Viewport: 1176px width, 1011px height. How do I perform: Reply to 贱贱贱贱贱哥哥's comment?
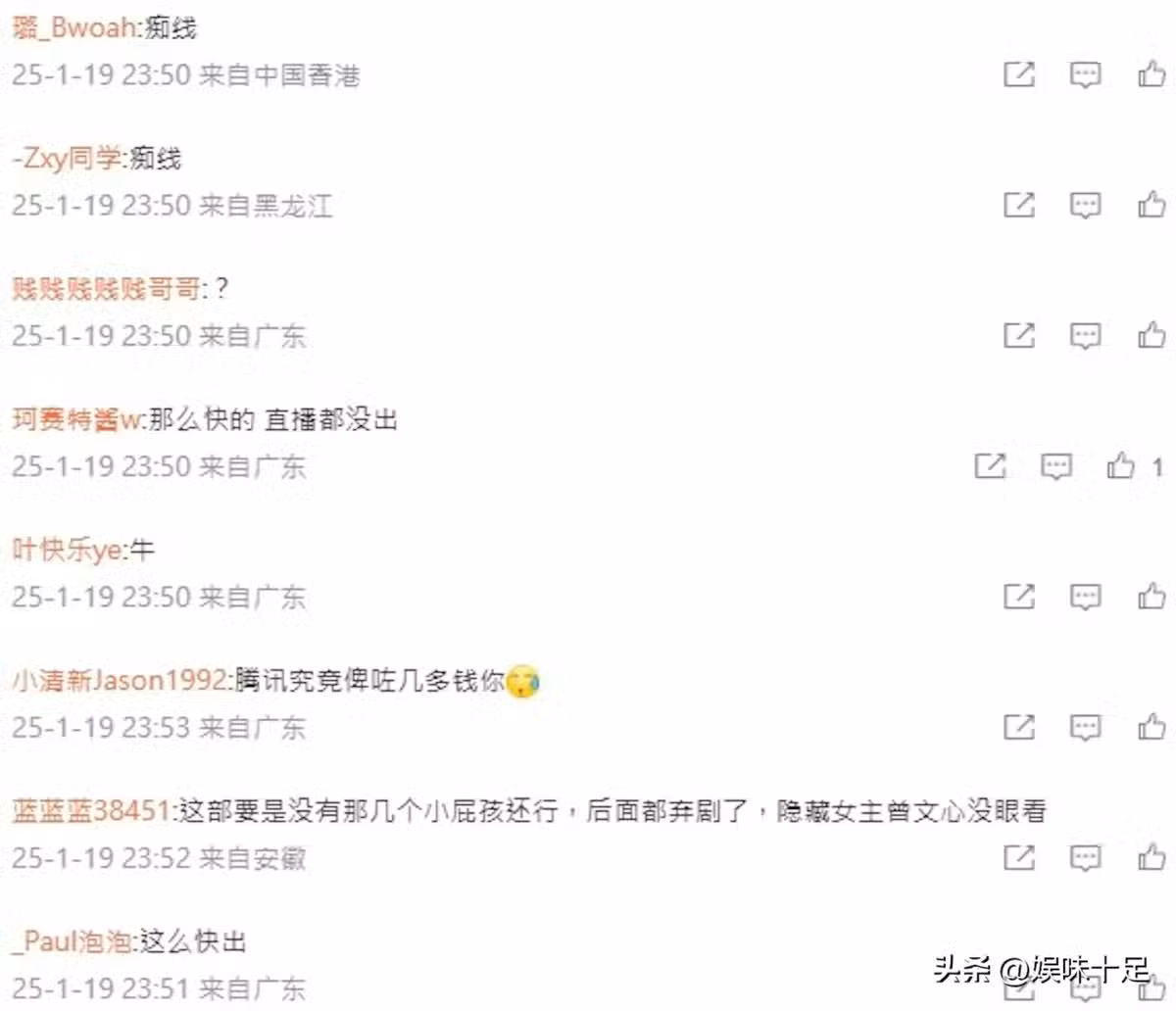[x=1085, y=336]
